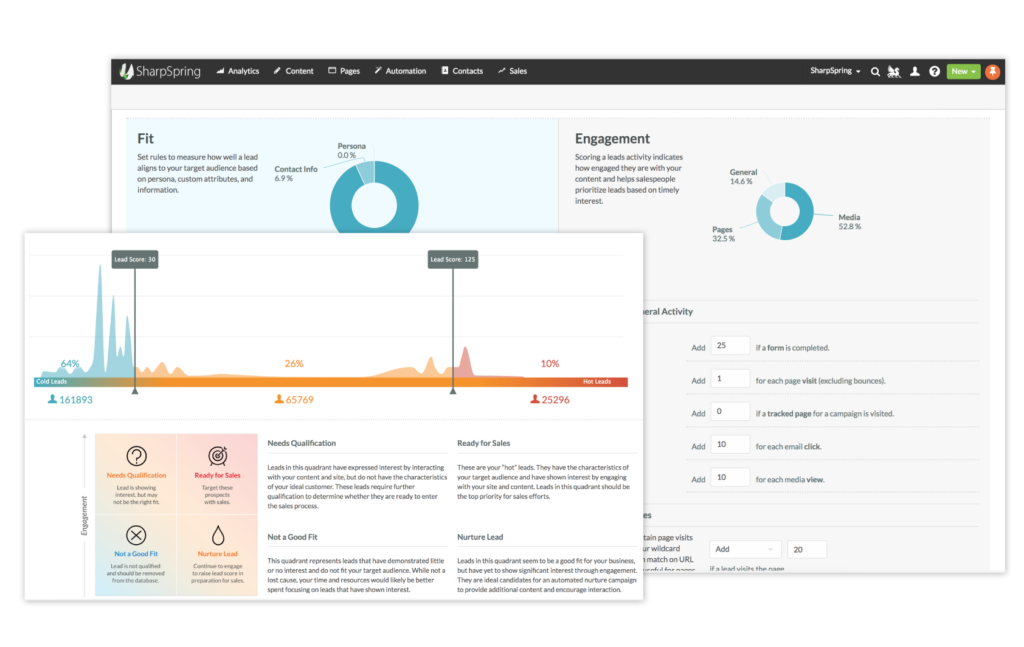Click the help question mark icon
This screenshot has height=647, width=1024.
coord(934,71)
